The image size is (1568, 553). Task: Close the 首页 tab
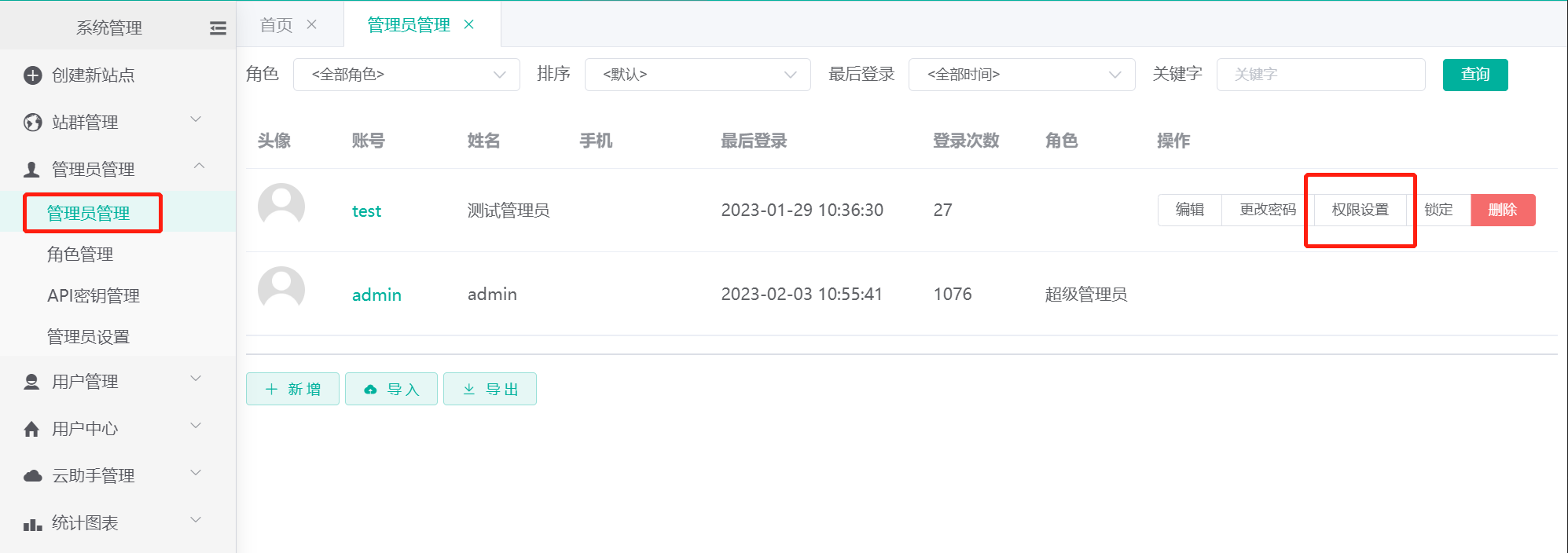[312, 24]
